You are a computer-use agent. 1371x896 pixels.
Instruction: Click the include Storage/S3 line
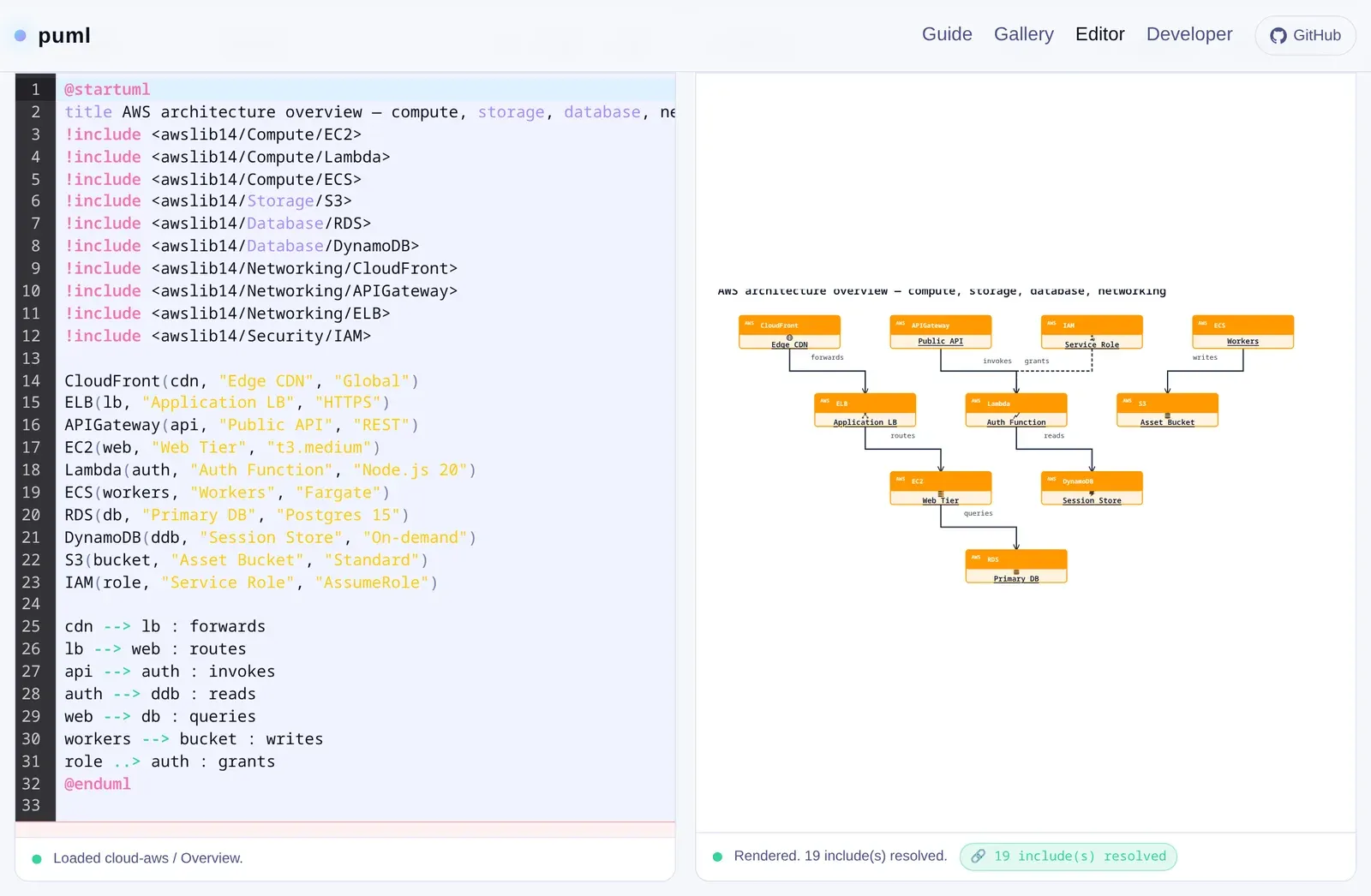[x=365, y=201]
